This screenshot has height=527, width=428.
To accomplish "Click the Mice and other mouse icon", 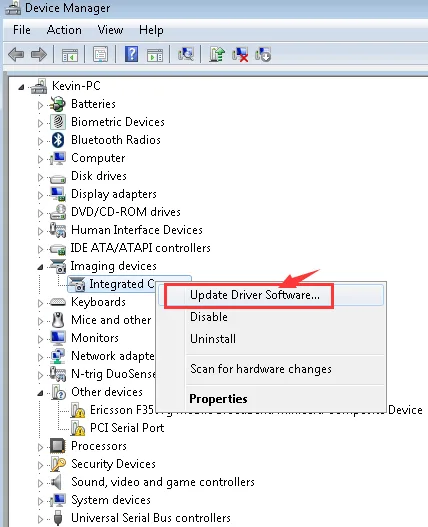I will 58,320.
